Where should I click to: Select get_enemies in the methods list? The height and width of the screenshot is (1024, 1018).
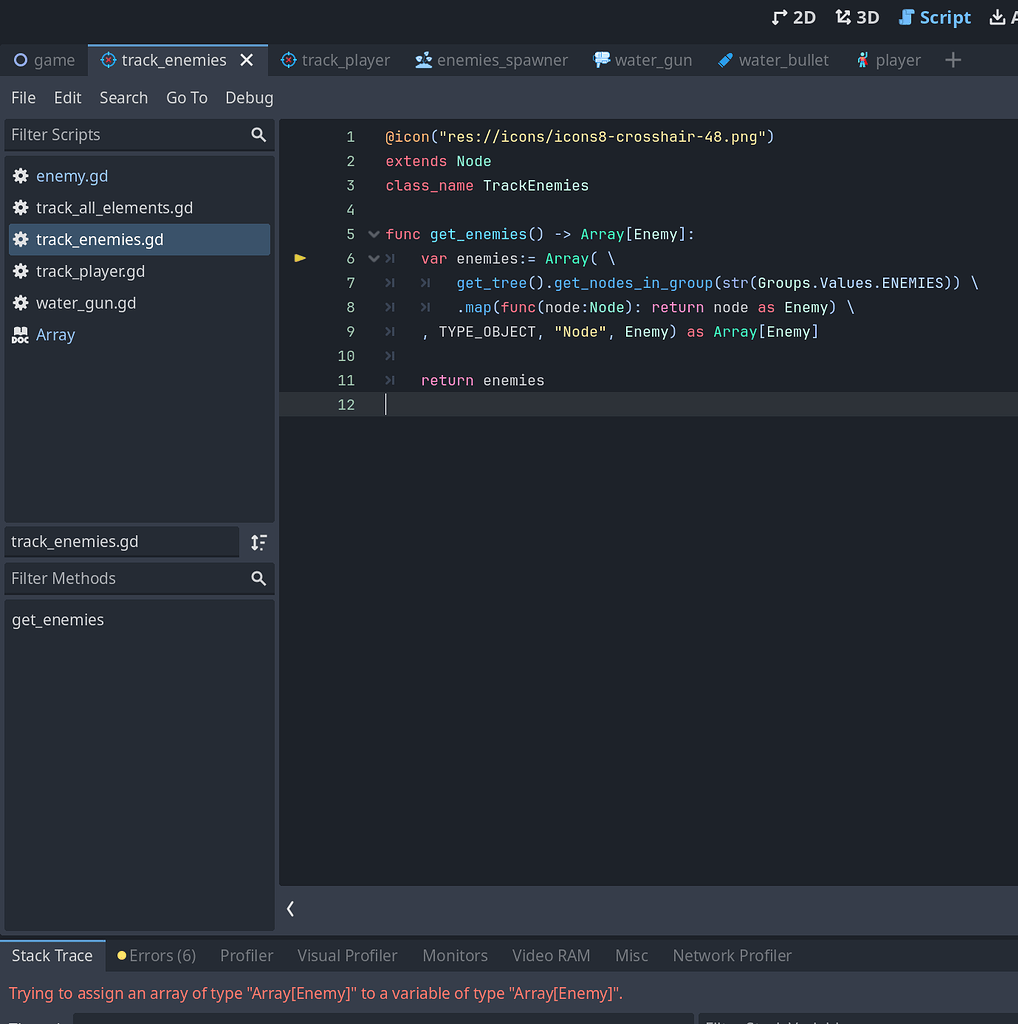point(57,619)
